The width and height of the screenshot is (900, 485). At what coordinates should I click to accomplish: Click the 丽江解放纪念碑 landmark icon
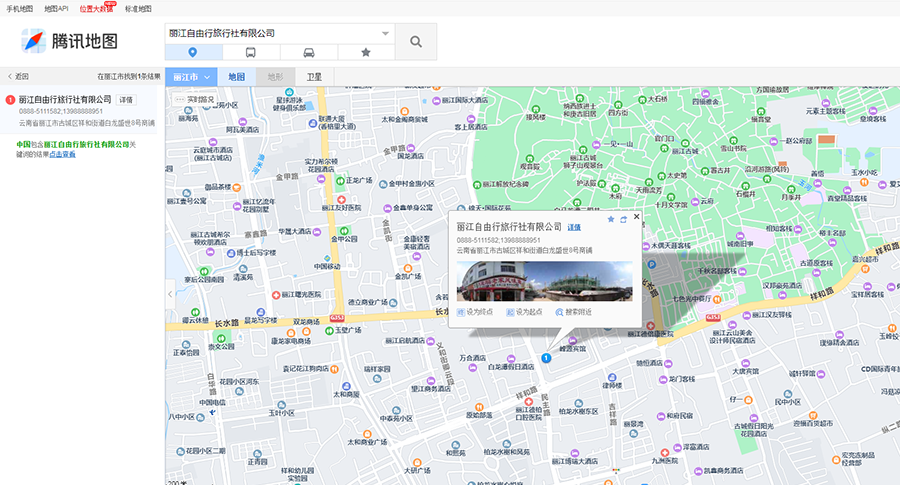click(476, 185)
